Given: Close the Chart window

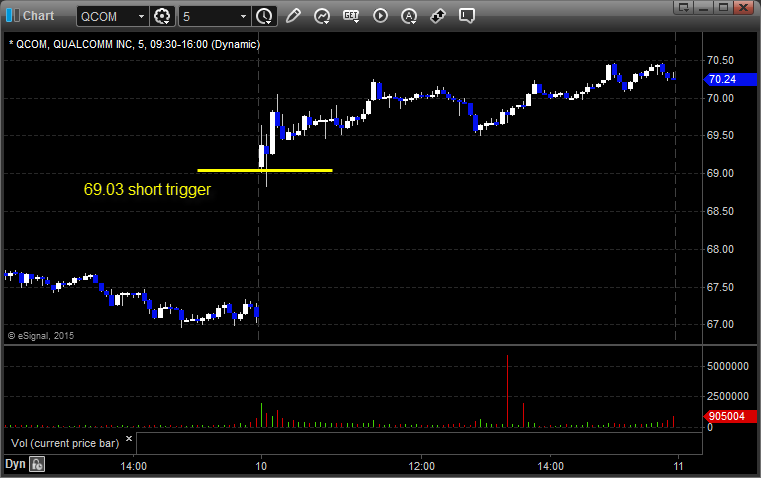Looking at the screenshot, I should point(744,7).
